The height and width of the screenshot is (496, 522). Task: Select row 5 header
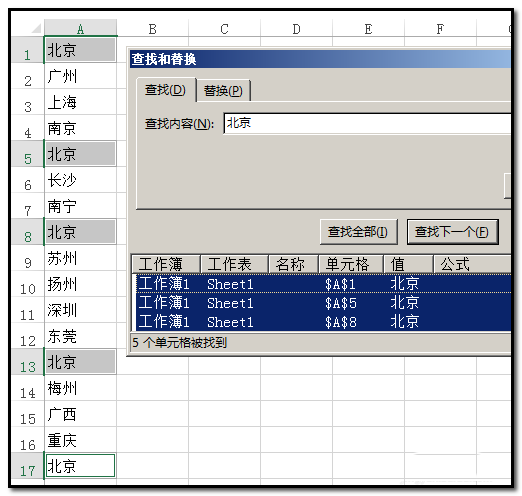28,154
